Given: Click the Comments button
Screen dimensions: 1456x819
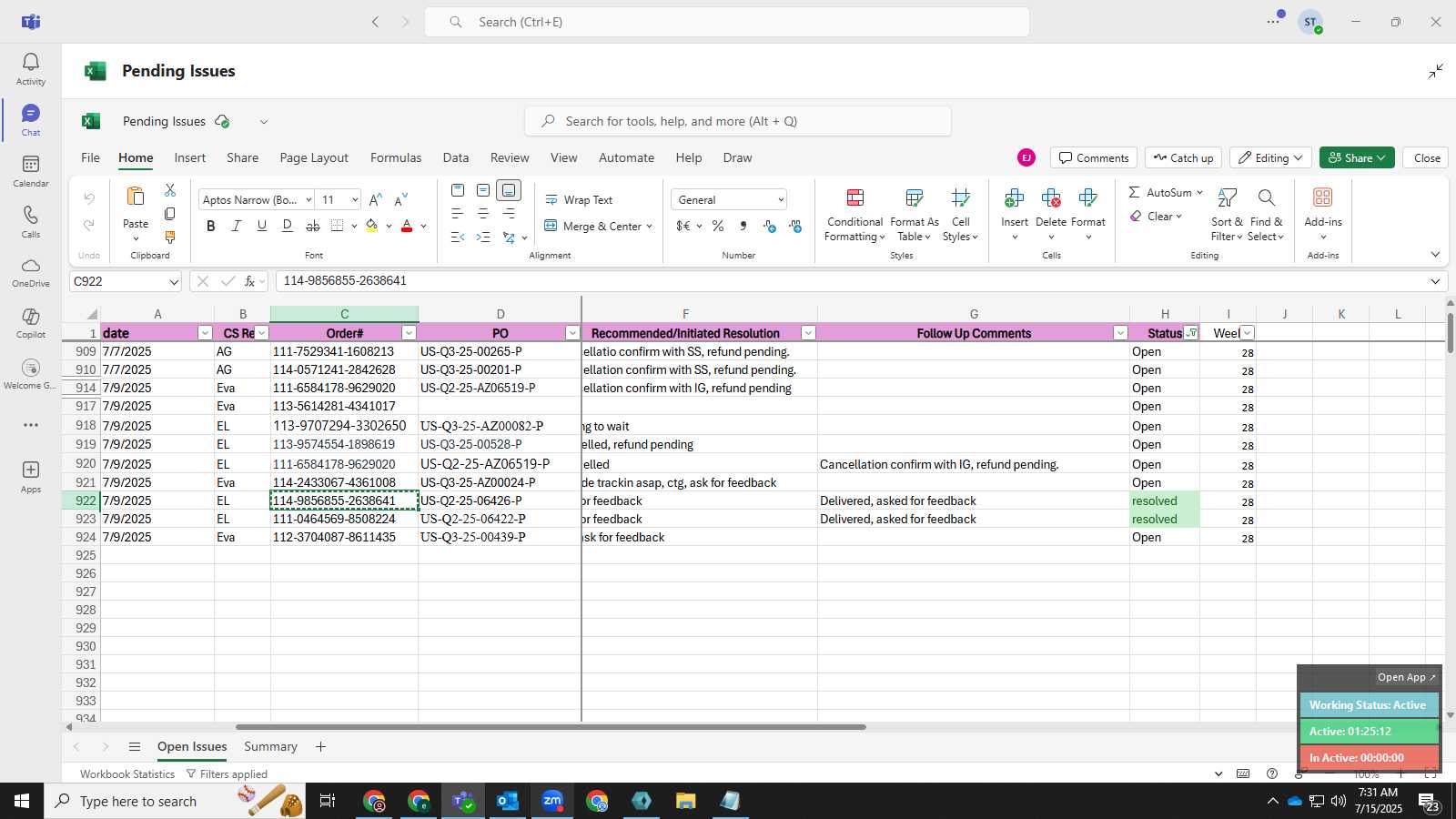Looking at the screenshot, I should (1094, 157).
